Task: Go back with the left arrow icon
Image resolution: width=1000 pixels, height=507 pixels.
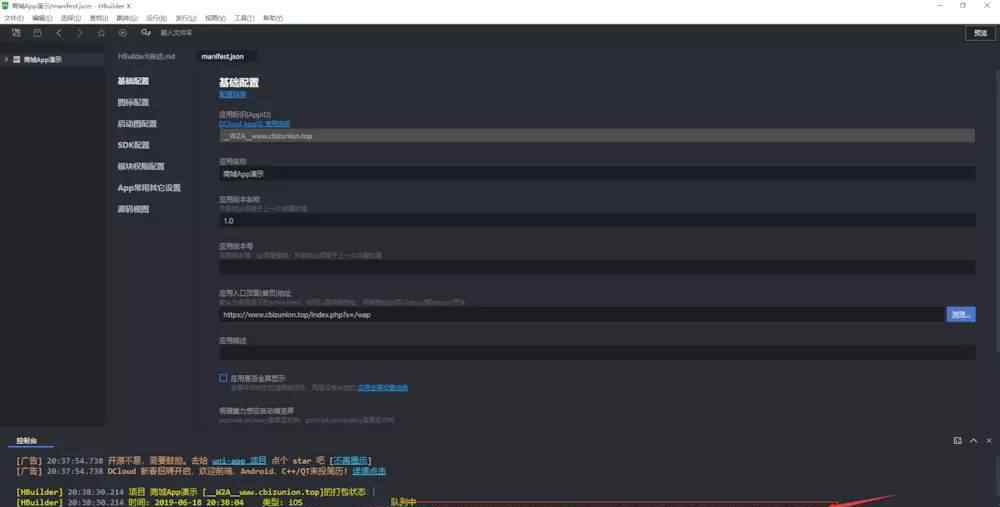Action: pyautogui.click(x=59, y=33)
